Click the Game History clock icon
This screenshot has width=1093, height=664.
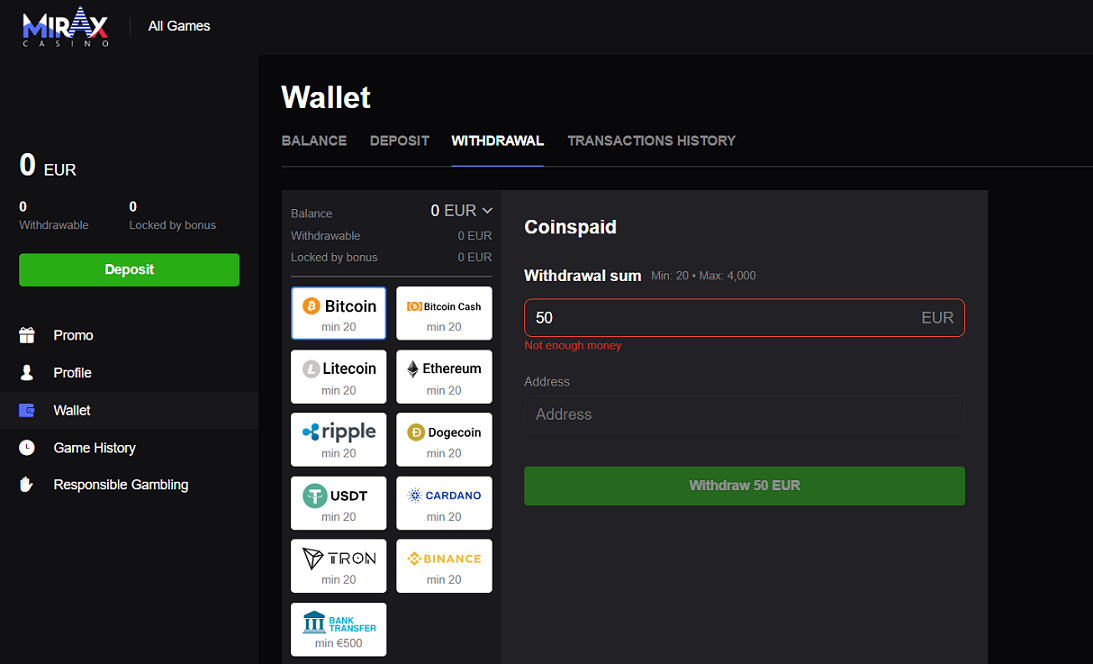(26, 447)
